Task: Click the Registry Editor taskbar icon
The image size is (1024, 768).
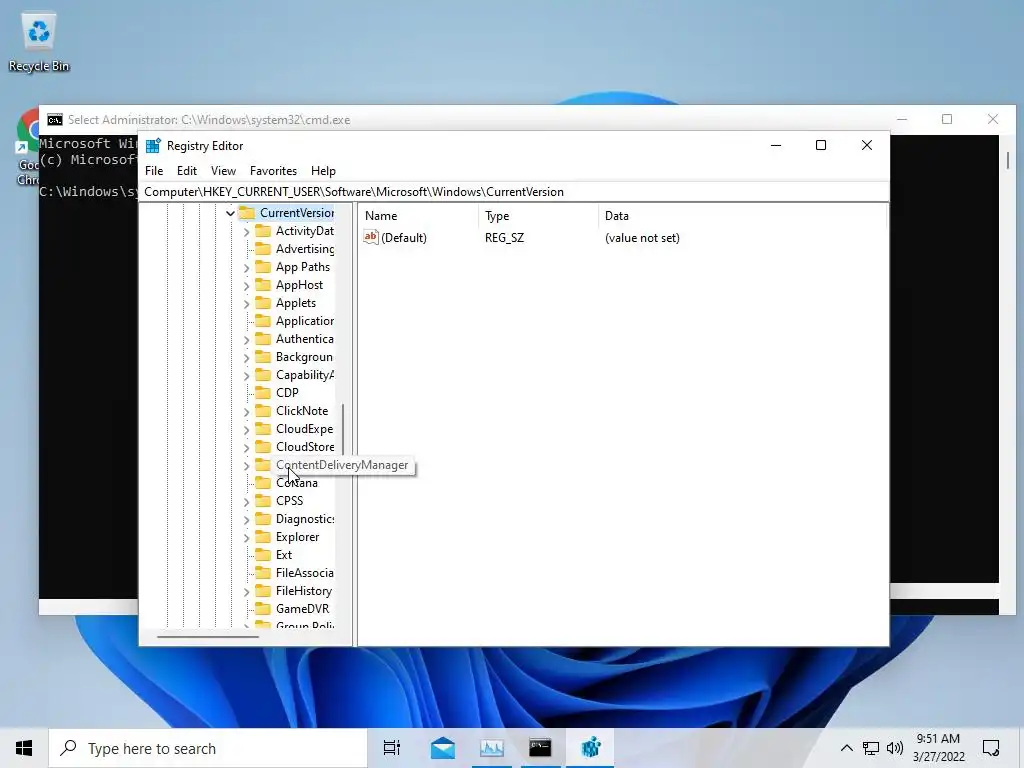Action: click(x=590, y=748)
